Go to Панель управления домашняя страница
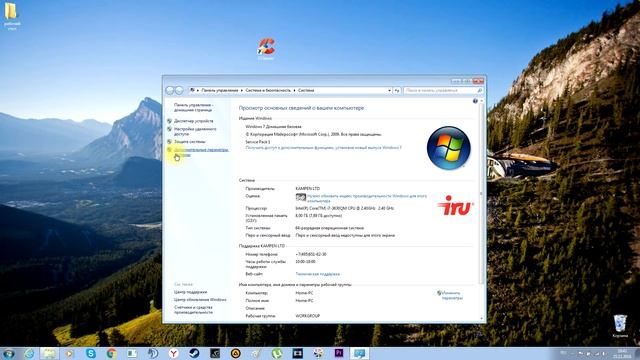 click(x=193, y=107)
